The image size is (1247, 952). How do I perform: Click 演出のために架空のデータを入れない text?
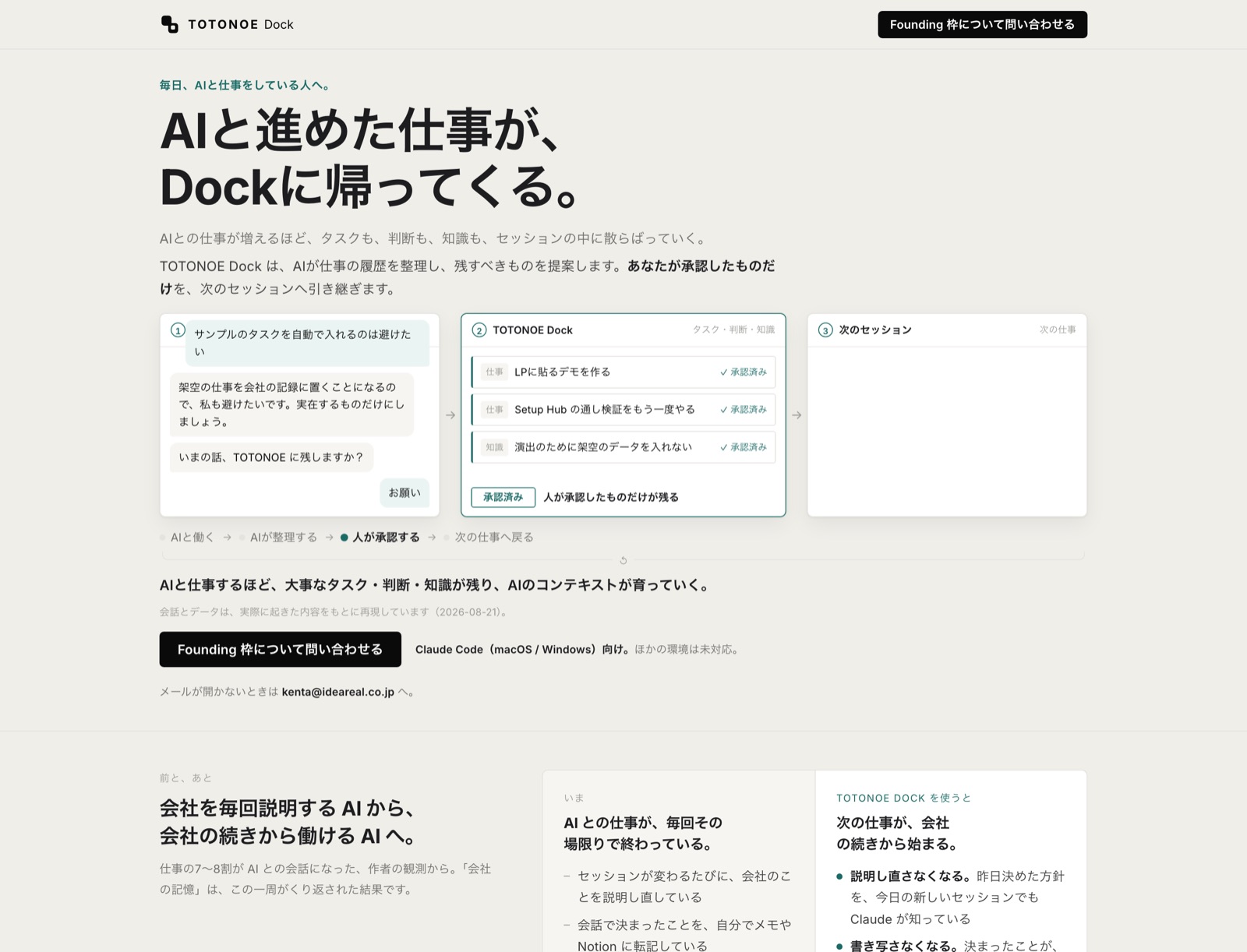click(x=603, y=447)
